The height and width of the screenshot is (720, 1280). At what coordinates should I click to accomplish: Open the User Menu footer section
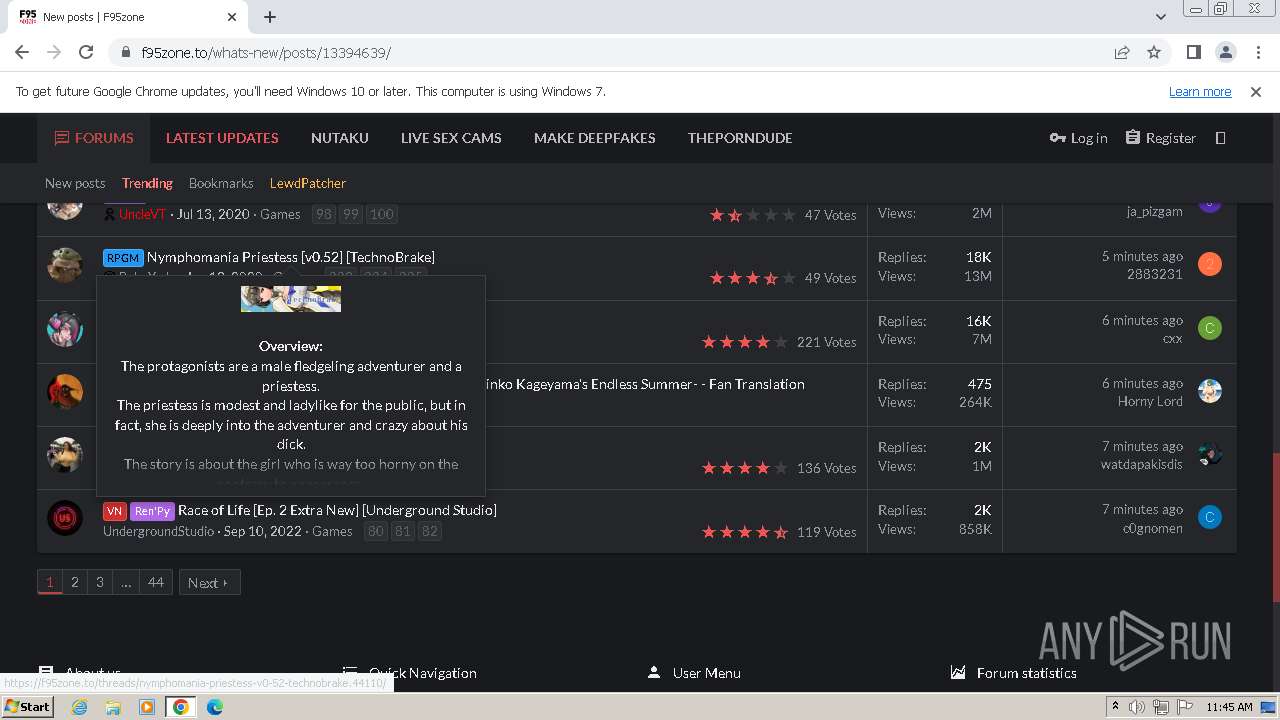click(694, 673)
